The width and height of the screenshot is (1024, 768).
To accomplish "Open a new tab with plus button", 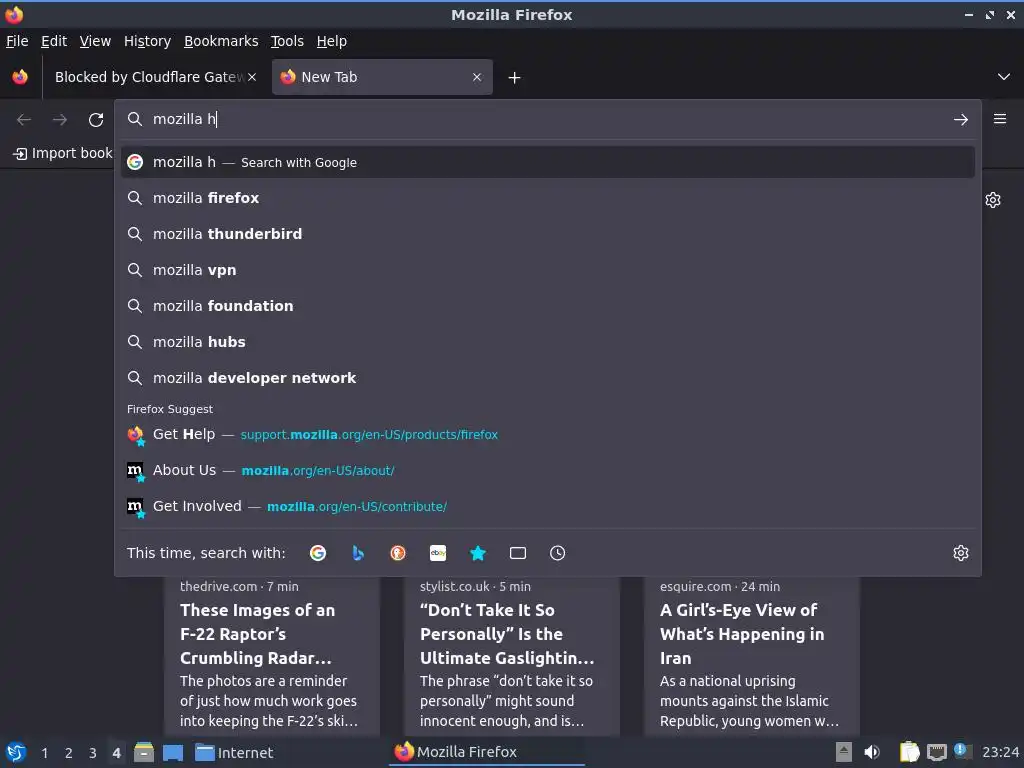I will pos(515,78).
